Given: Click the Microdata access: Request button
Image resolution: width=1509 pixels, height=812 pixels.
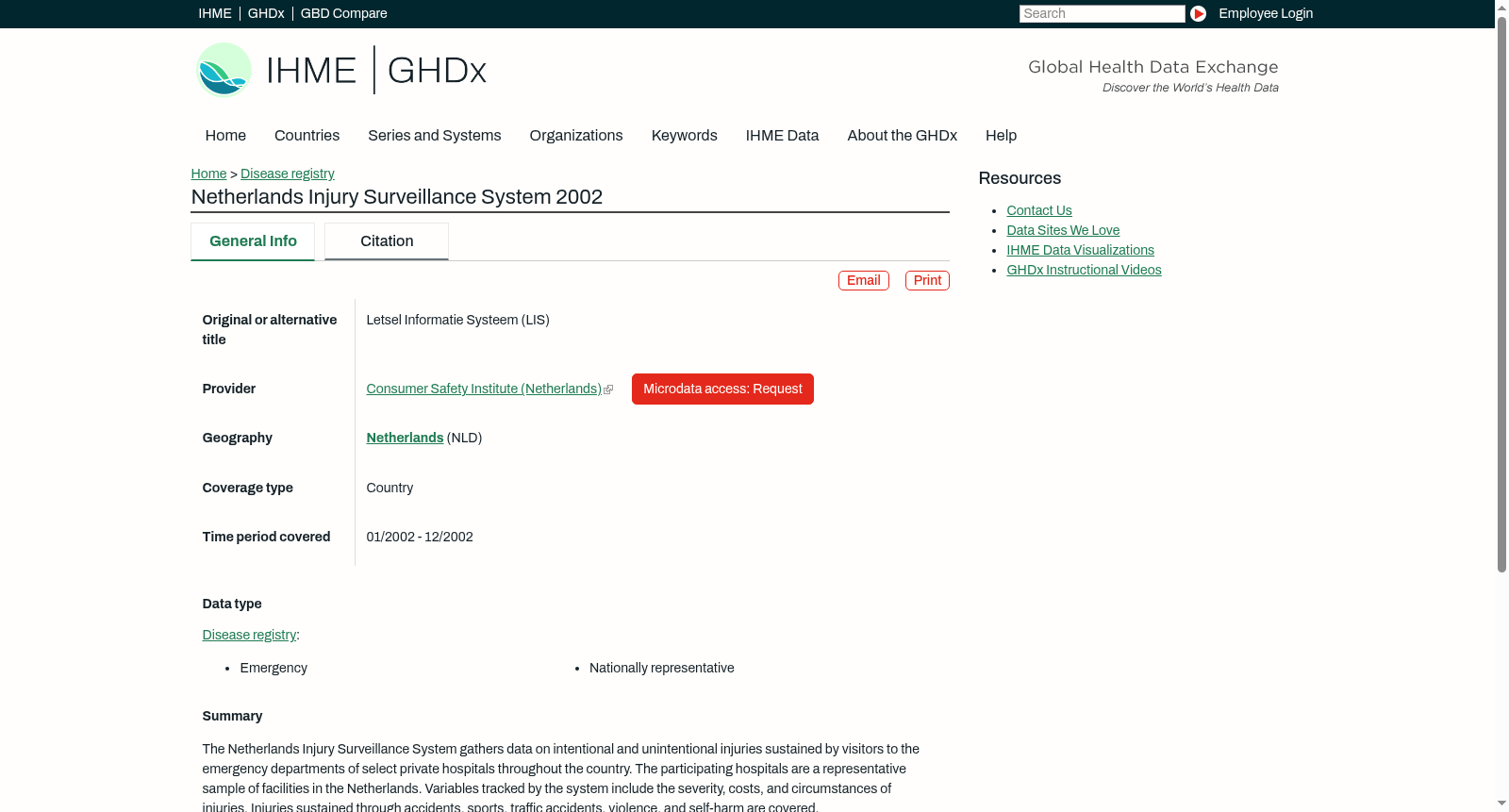Looking at the screenshot, I should (x=722, y=389).
